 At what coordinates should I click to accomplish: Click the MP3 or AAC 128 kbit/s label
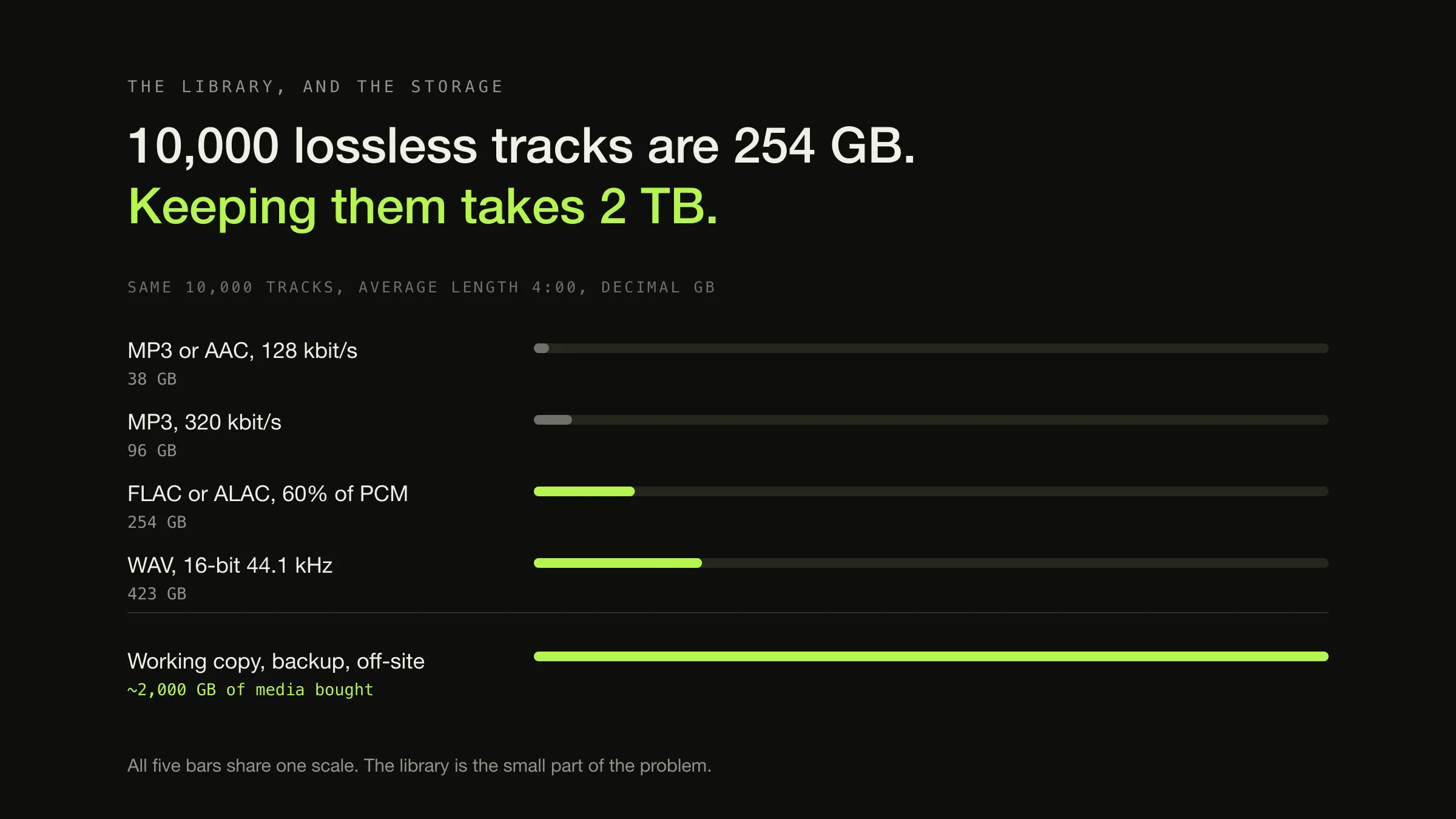pyautogui.click(x=242, y=351)
